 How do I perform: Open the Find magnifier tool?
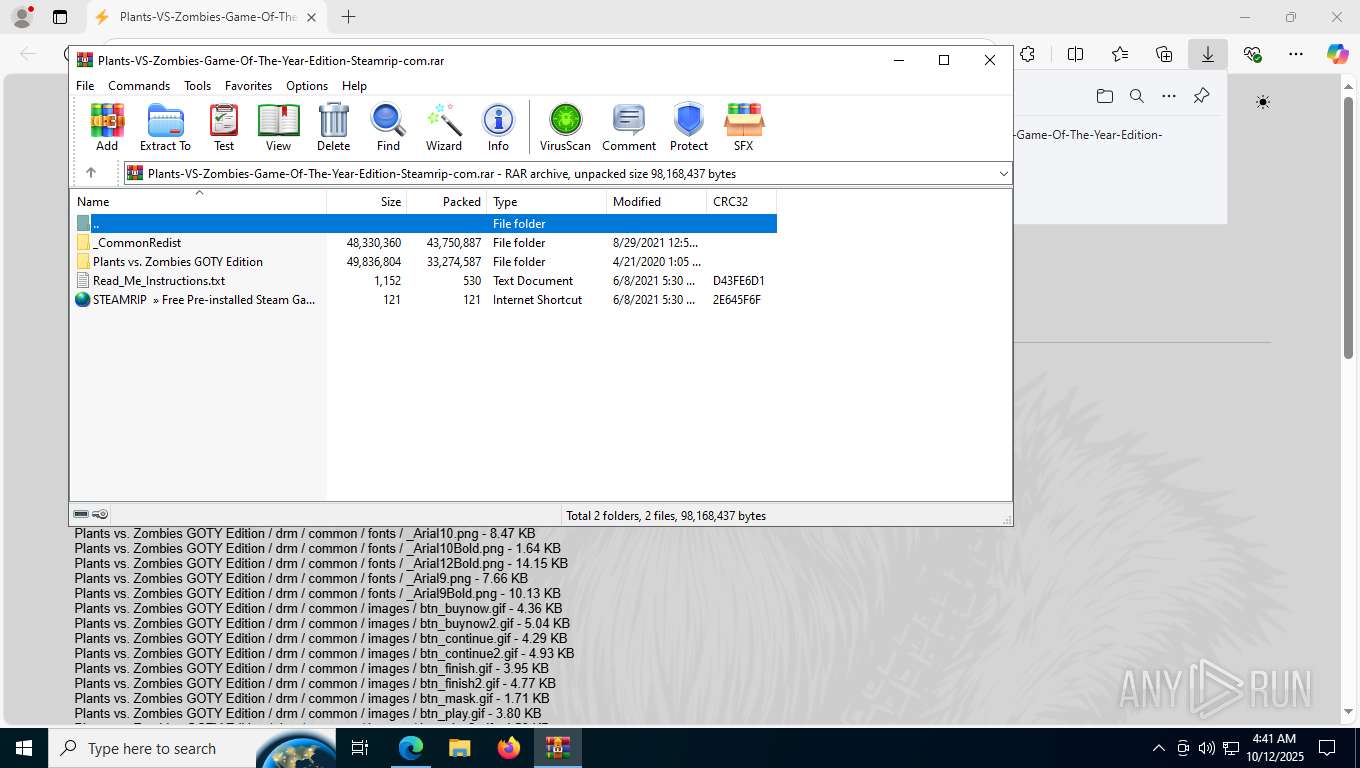click(x=388, y=127)
